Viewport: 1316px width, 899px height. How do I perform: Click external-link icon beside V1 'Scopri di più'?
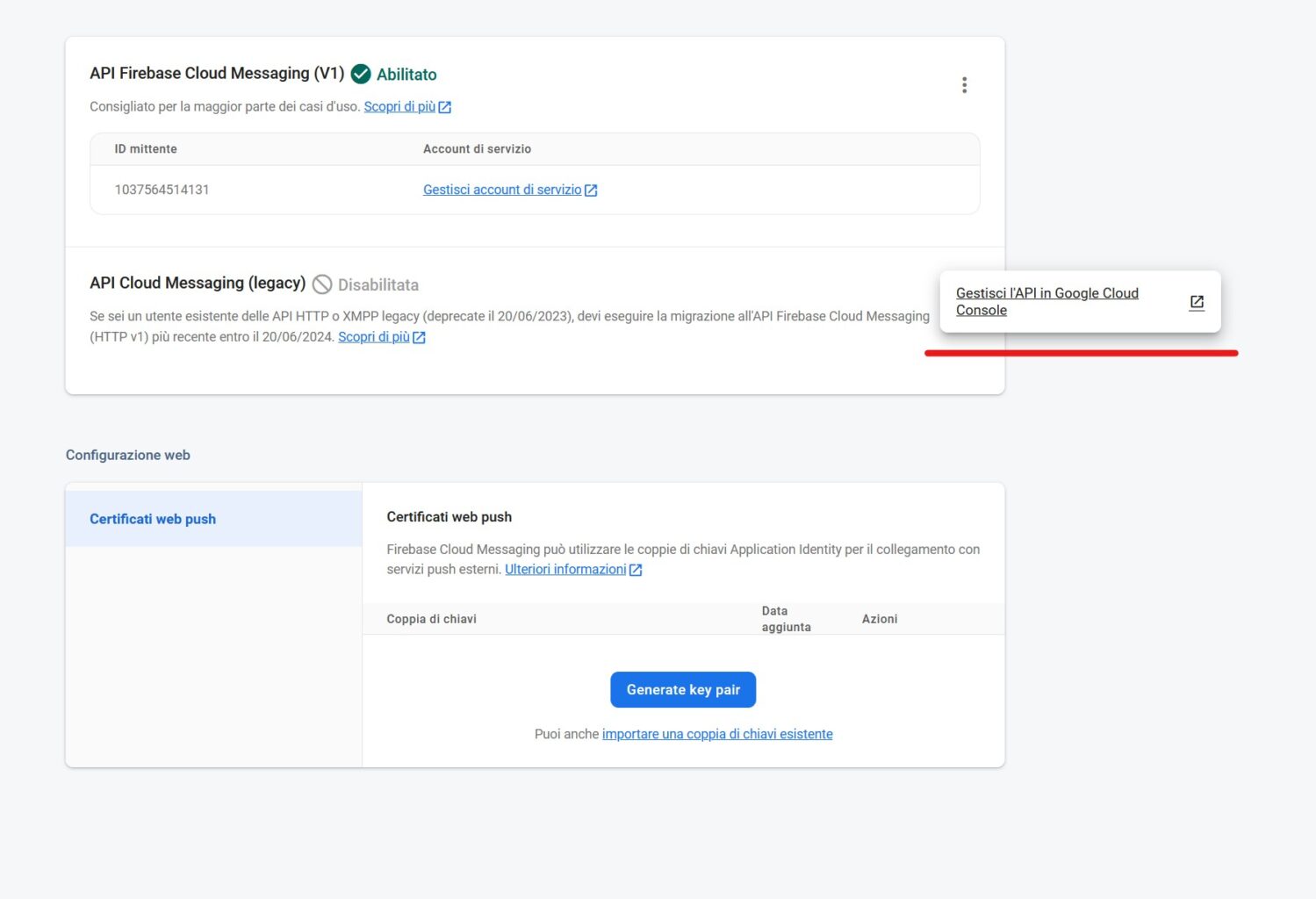coord(445,107)
